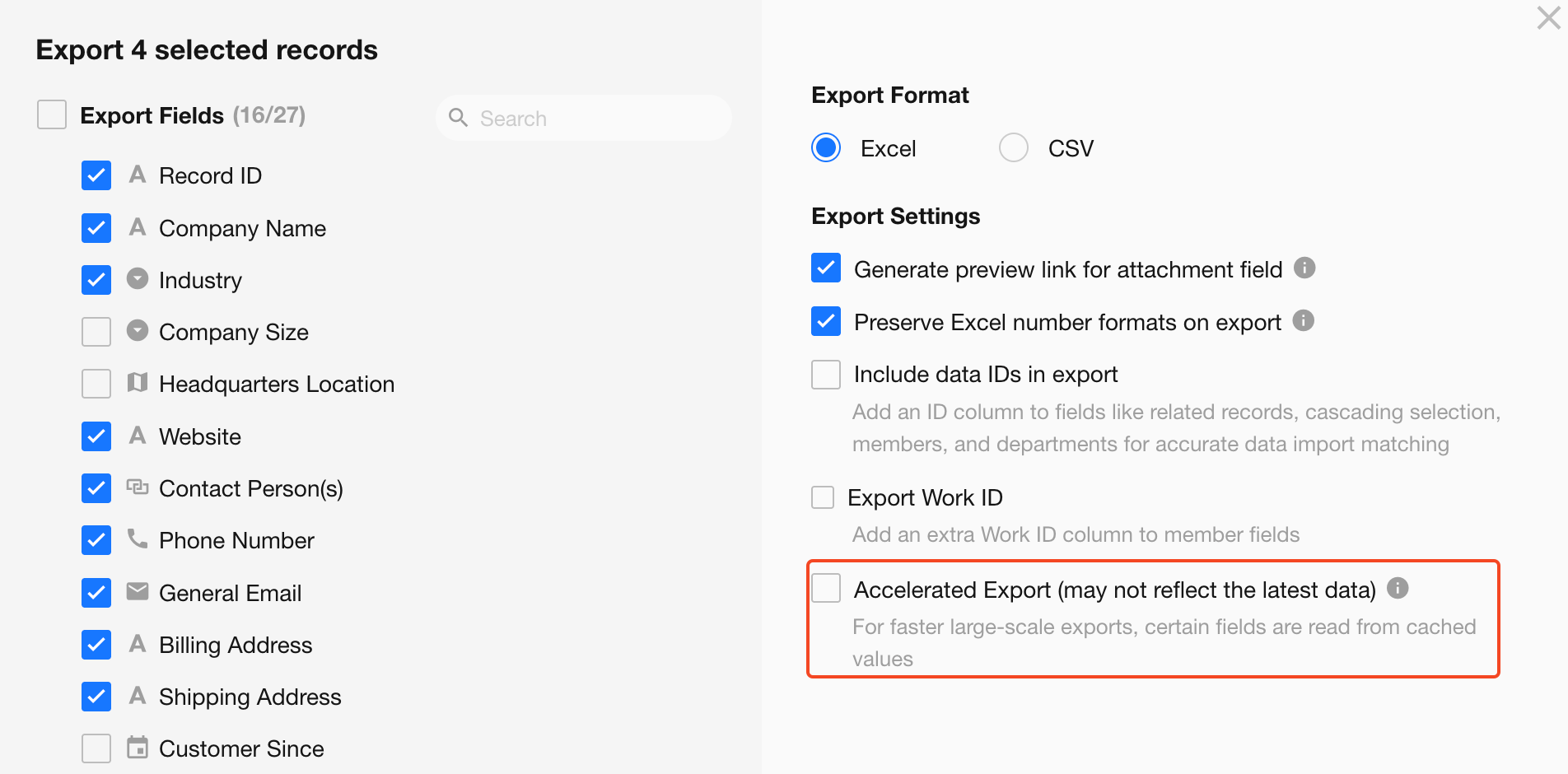Toggle the Export Fields select-all checkbox
The width and height of the screenshot is (1568, 774).
click(x=52, y=115)
